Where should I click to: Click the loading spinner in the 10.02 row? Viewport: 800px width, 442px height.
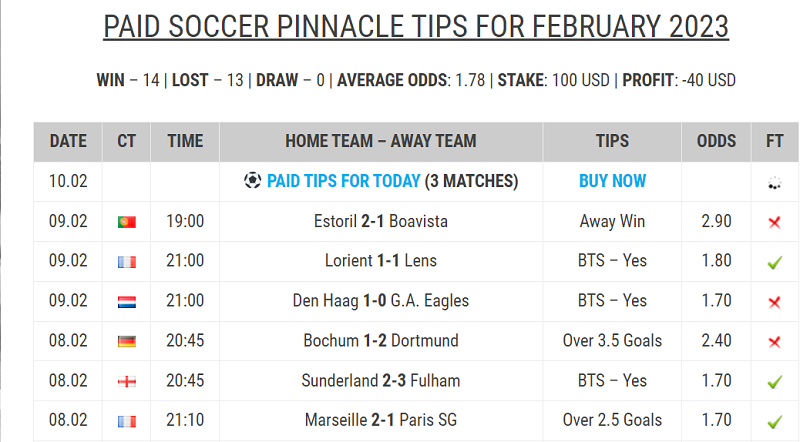click(x=774, y=183)
